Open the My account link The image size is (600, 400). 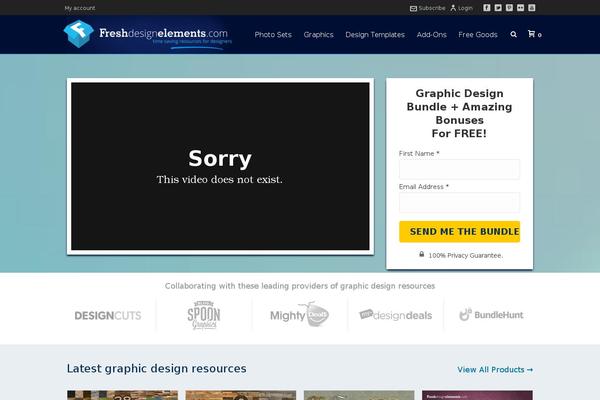coord(80,8)
